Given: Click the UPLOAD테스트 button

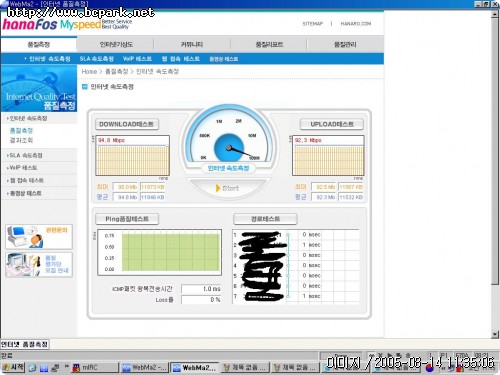Looking at the screenshot, I should click(332, 124).
